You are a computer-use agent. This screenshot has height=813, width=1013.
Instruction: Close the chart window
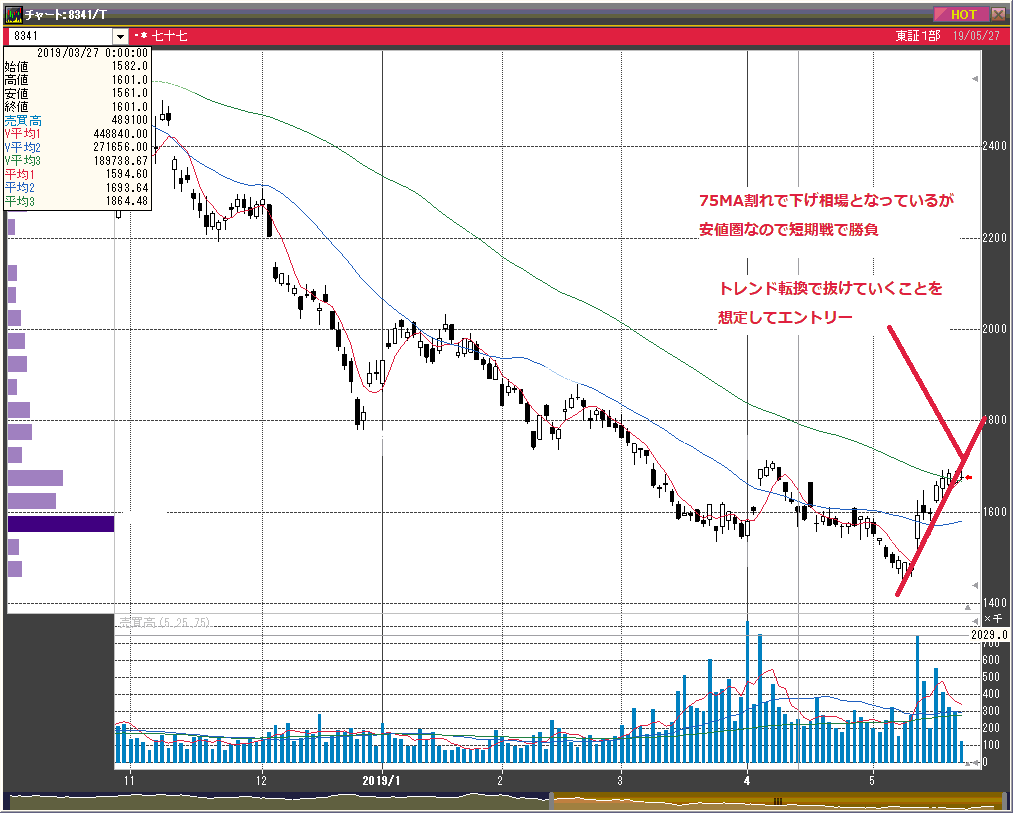point(998,14)
